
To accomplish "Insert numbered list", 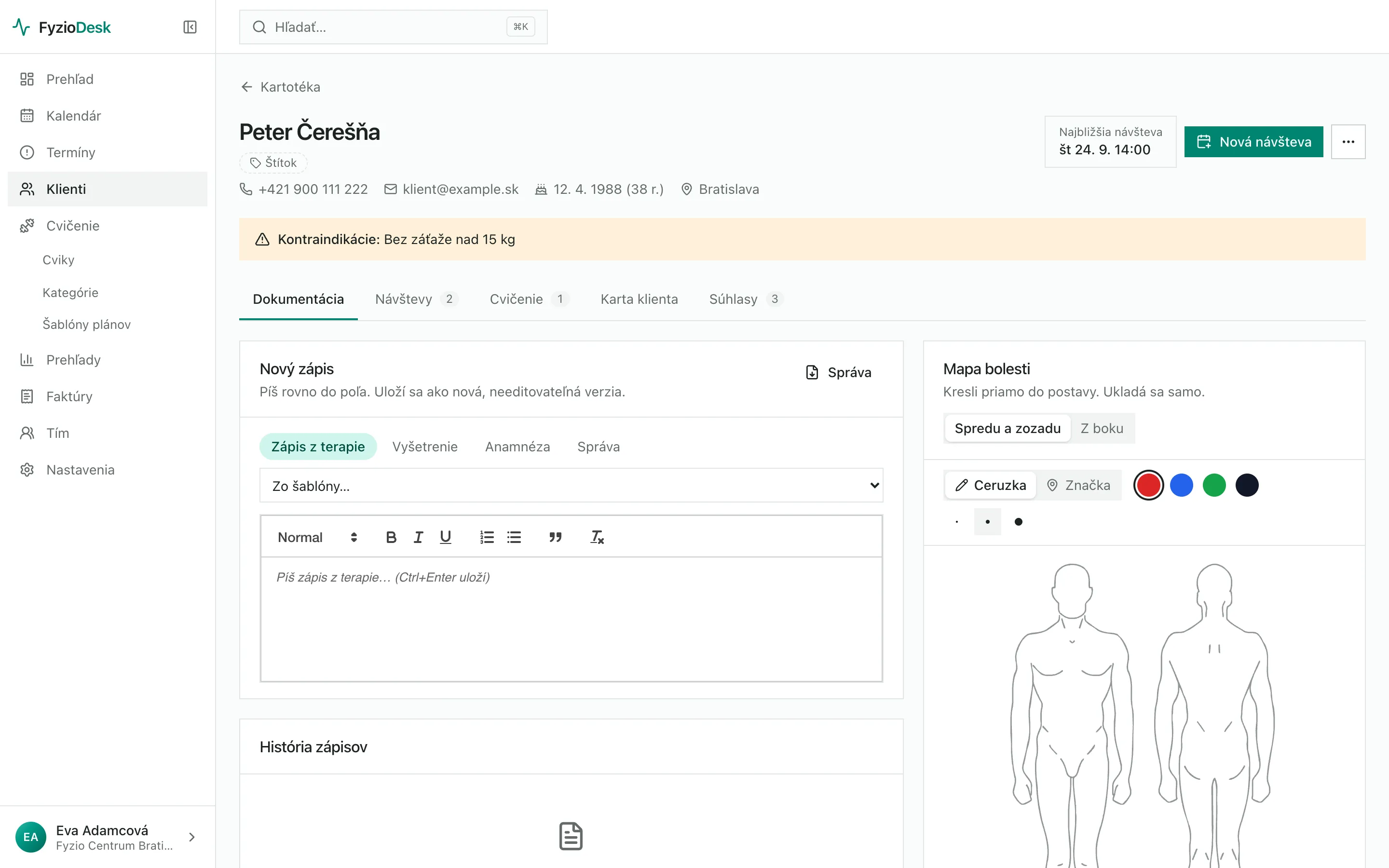I will (487, 537).
